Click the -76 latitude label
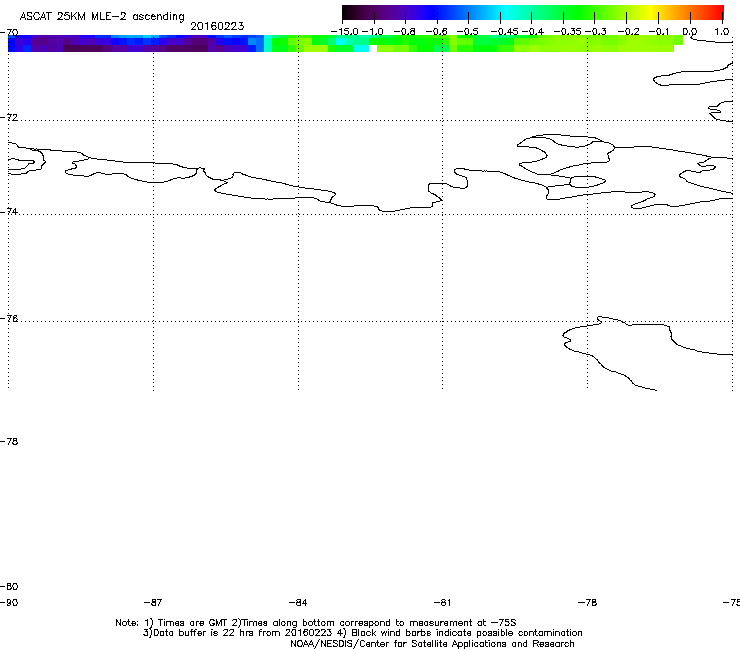 point(9,319)
